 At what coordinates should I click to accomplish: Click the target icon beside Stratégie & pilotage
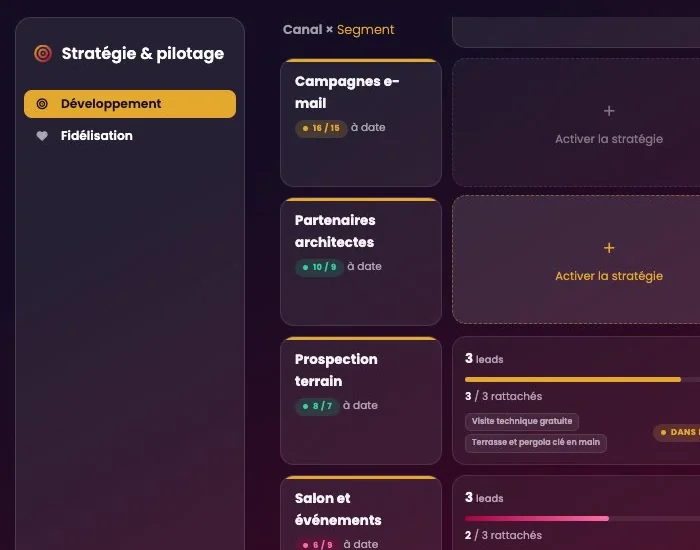[43, 54]
